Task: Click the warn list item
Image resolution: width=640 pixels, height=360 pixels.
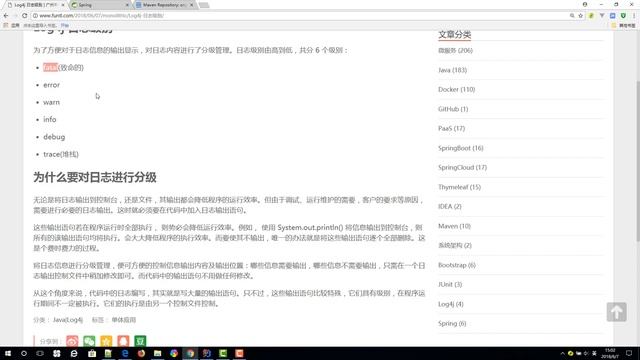Action: point(51,102)
